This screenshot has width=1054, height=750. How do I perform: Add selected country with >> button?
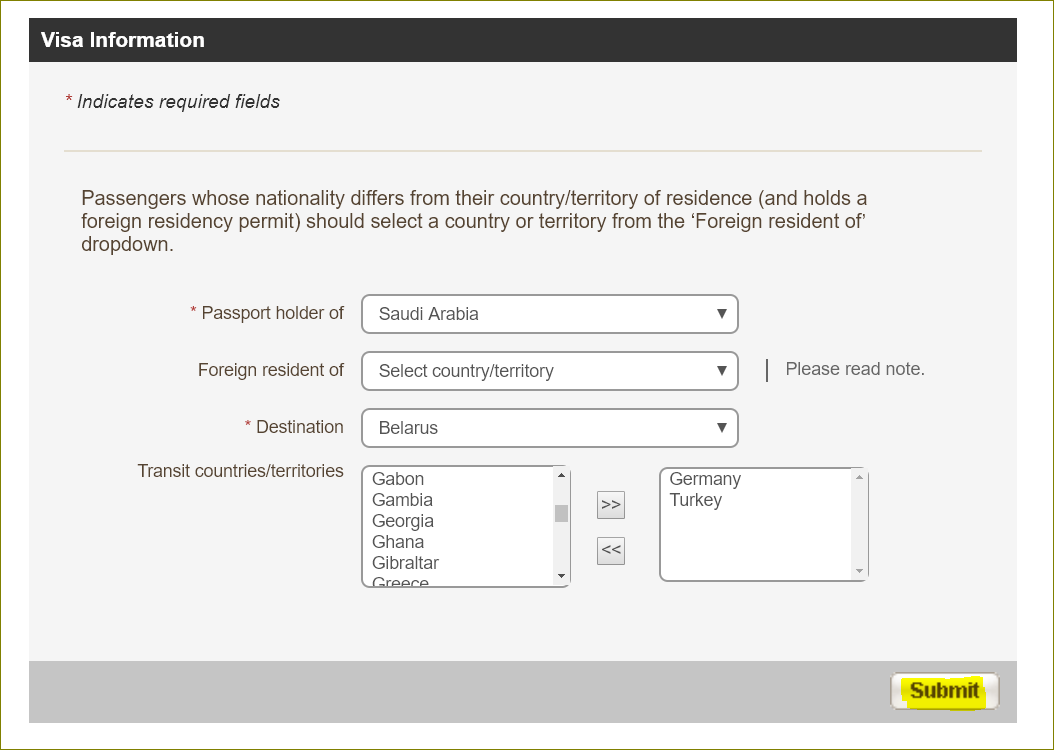(611, 505)
